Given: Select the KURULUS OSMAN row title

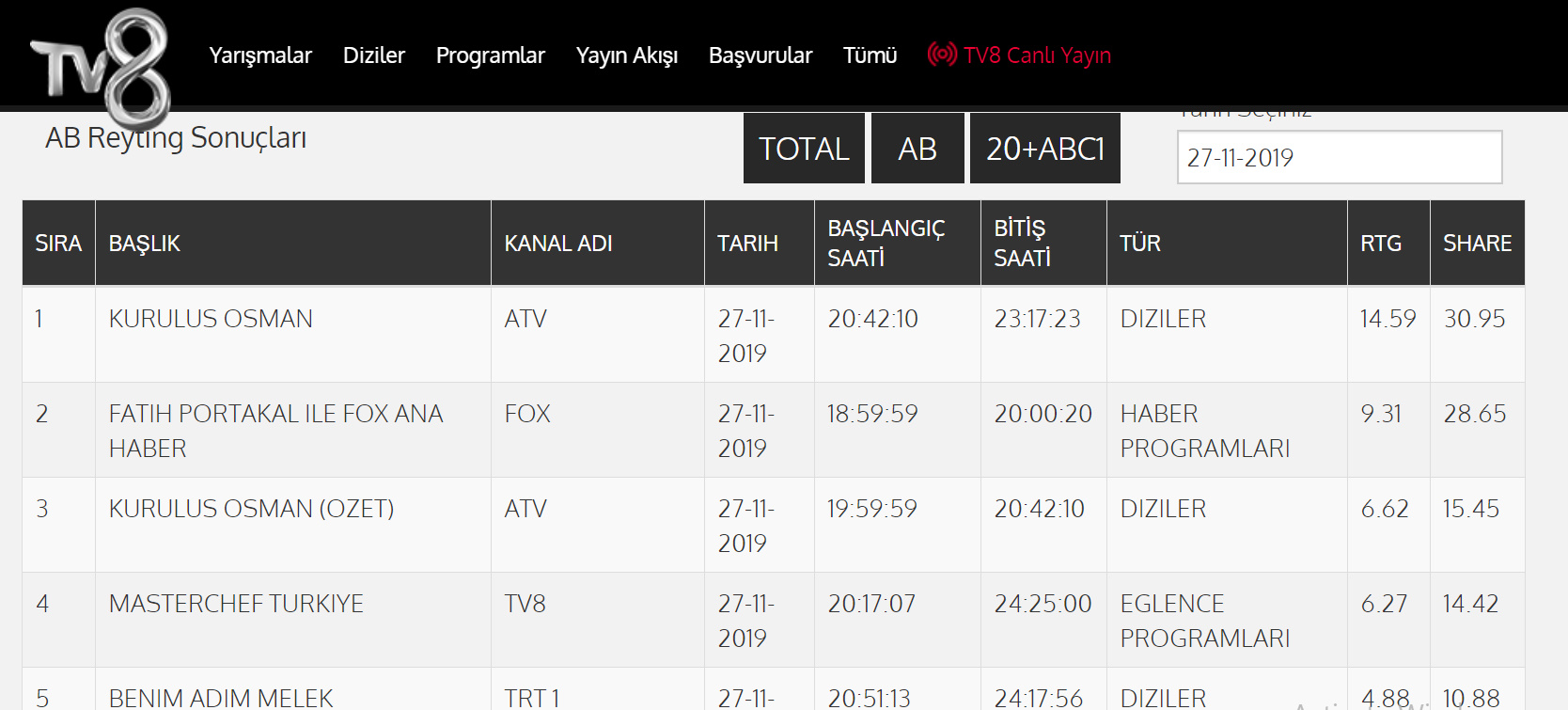Looking at the screenshot, I should [x=211, y=319].
